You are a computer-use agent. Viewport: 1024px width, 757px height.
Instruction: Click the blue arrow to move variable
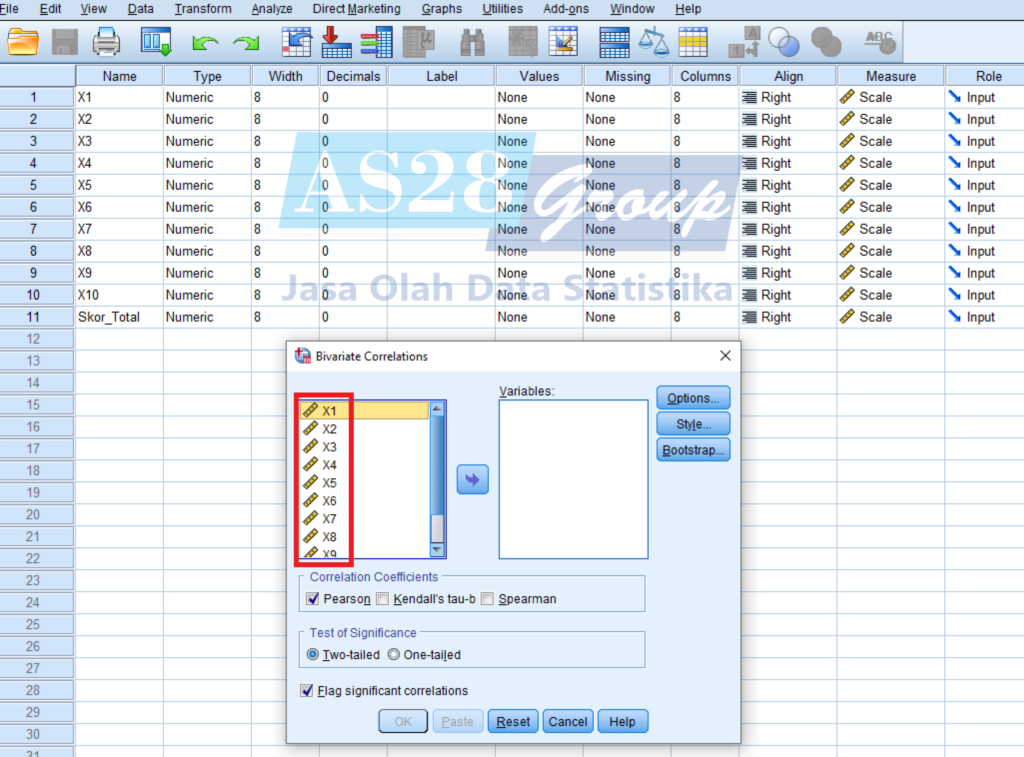[x=472, y=480]
